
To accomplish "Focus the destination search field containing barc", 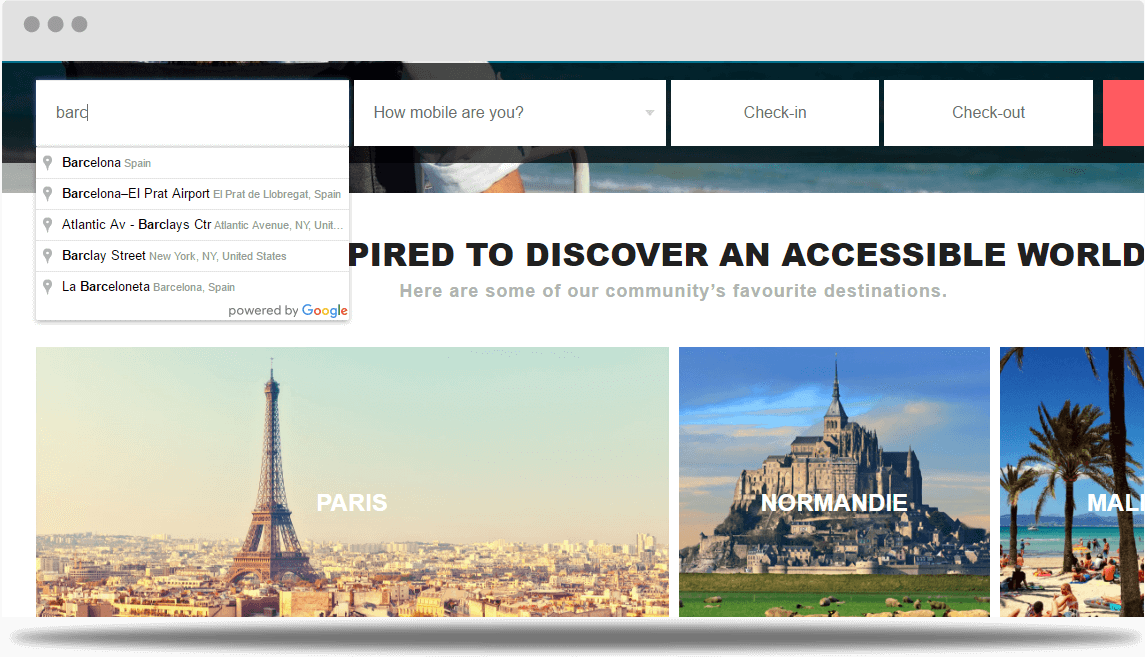I will point(193,112).
